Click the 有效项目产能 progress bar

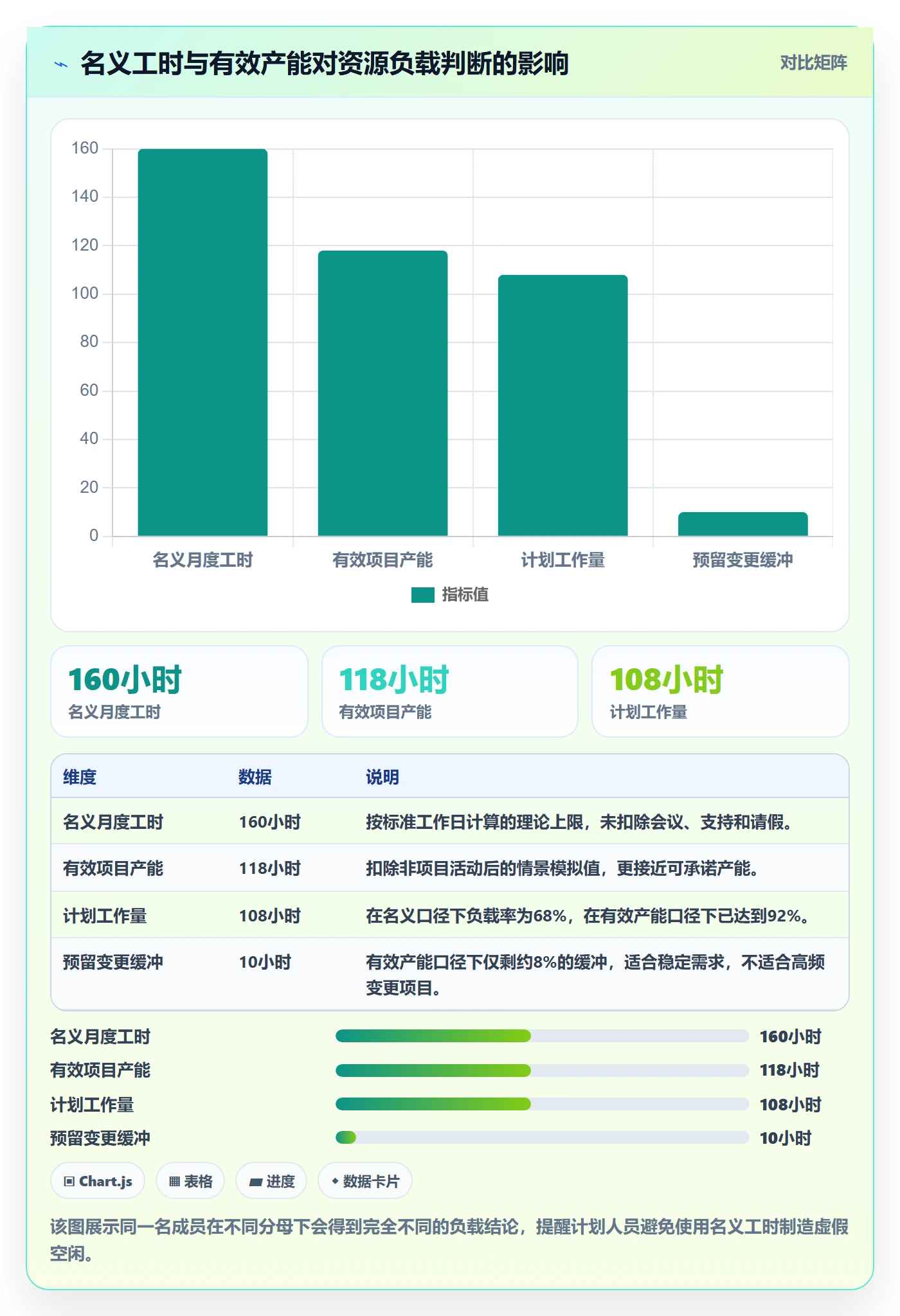coord(543,1070)
